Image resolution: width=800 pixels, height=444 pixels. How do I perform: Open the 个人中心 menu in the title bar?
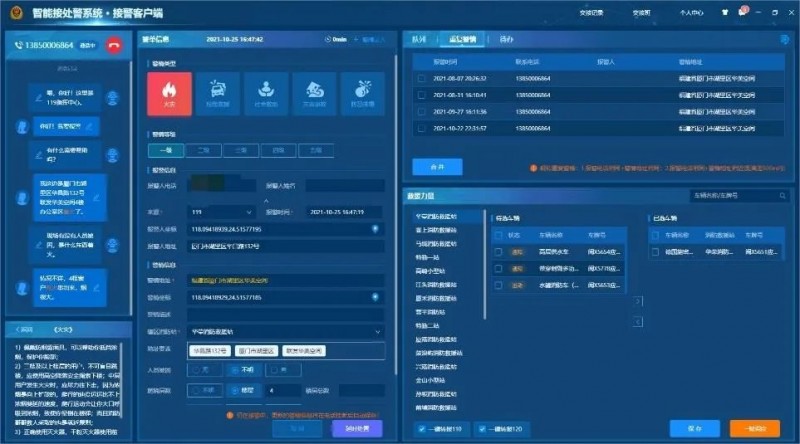click(692, 13)
